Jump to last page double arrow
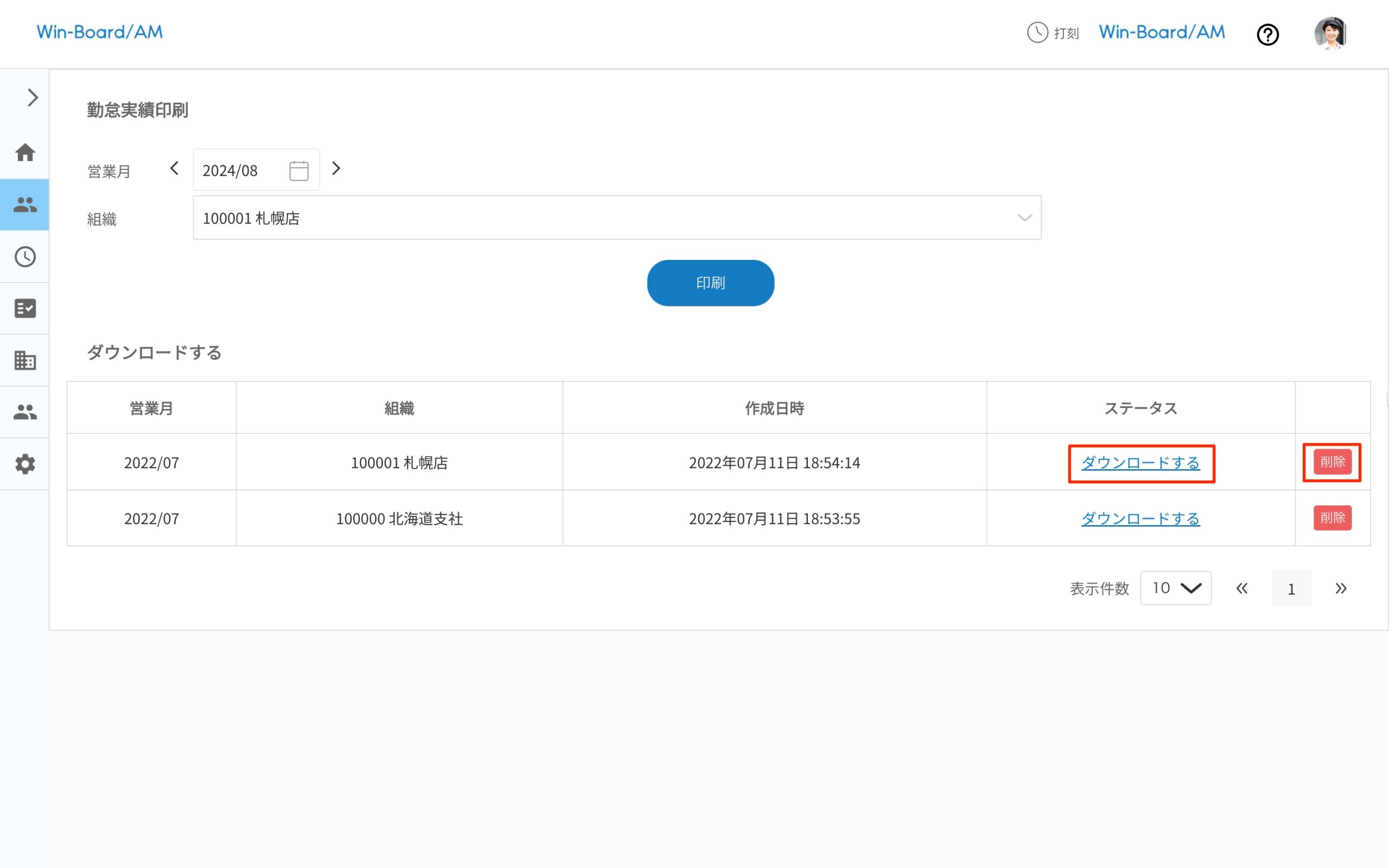Image resolution: width=1389 pixels, height=868 pixels. (1340, 589)
